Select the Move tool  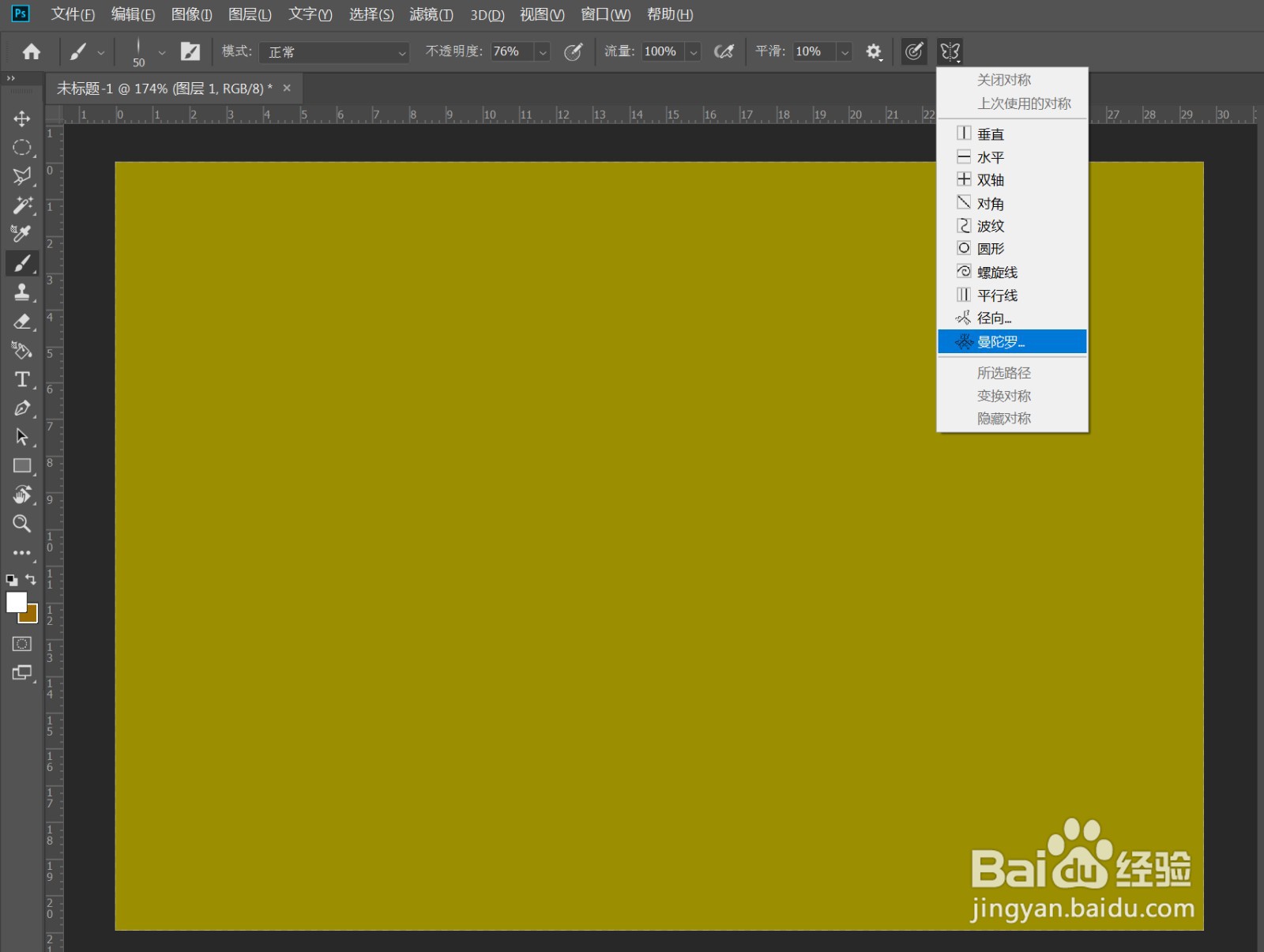coord(22,119)
